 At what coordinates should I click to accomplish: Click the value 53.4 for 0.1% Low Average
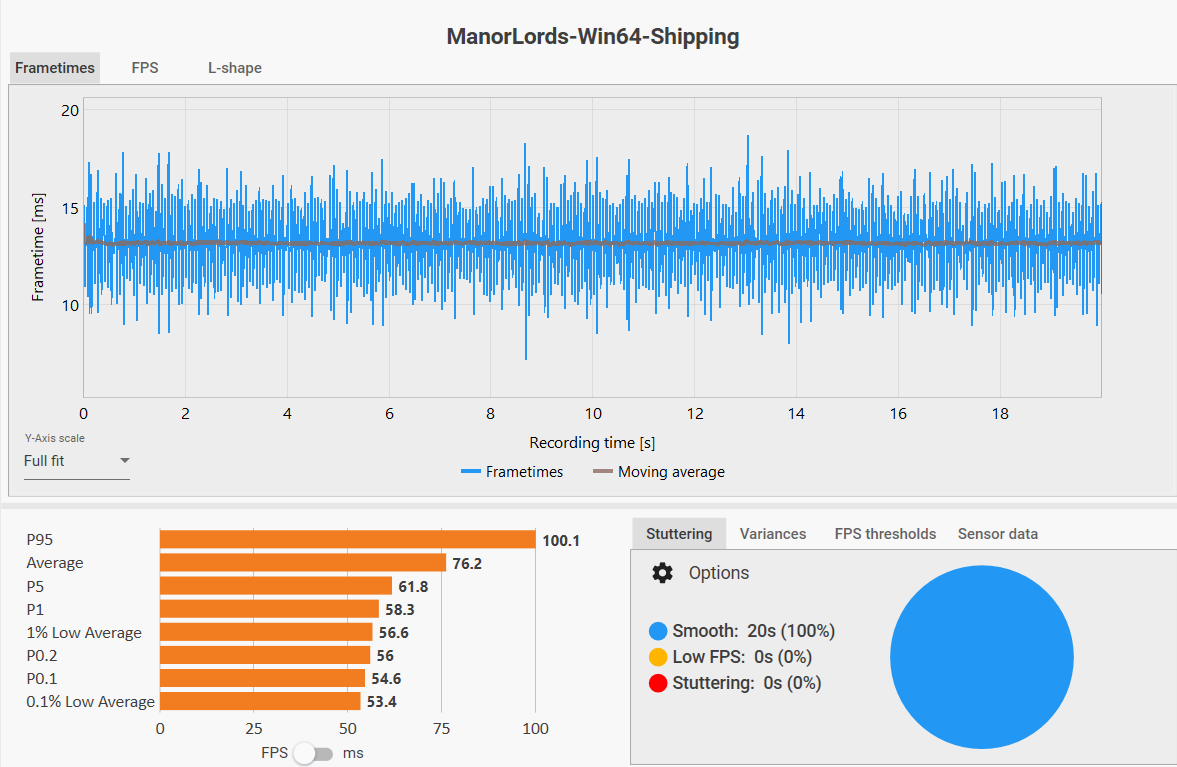click(x=381, y=702)
